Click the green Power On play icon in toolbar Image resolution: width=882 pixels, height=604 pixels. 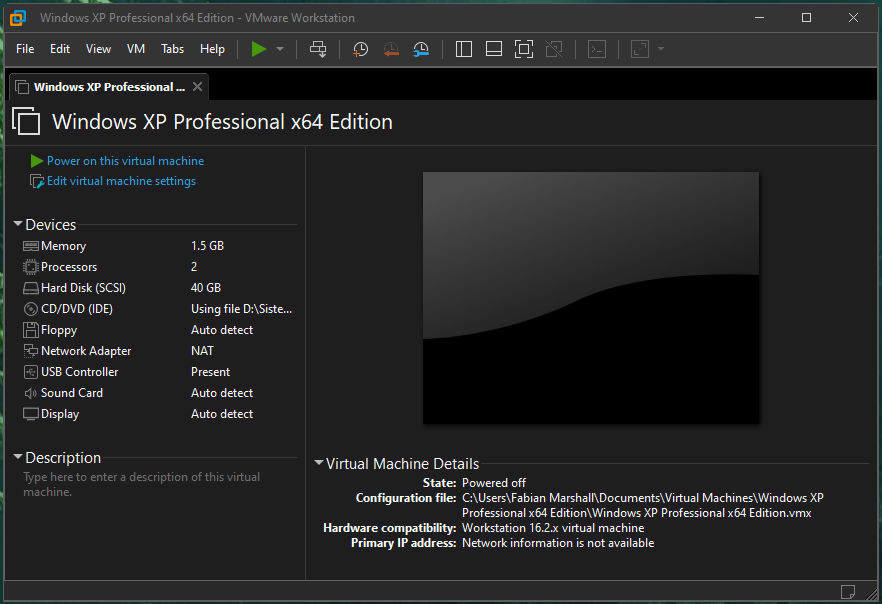pyautogui.click(x=259, y=49)
